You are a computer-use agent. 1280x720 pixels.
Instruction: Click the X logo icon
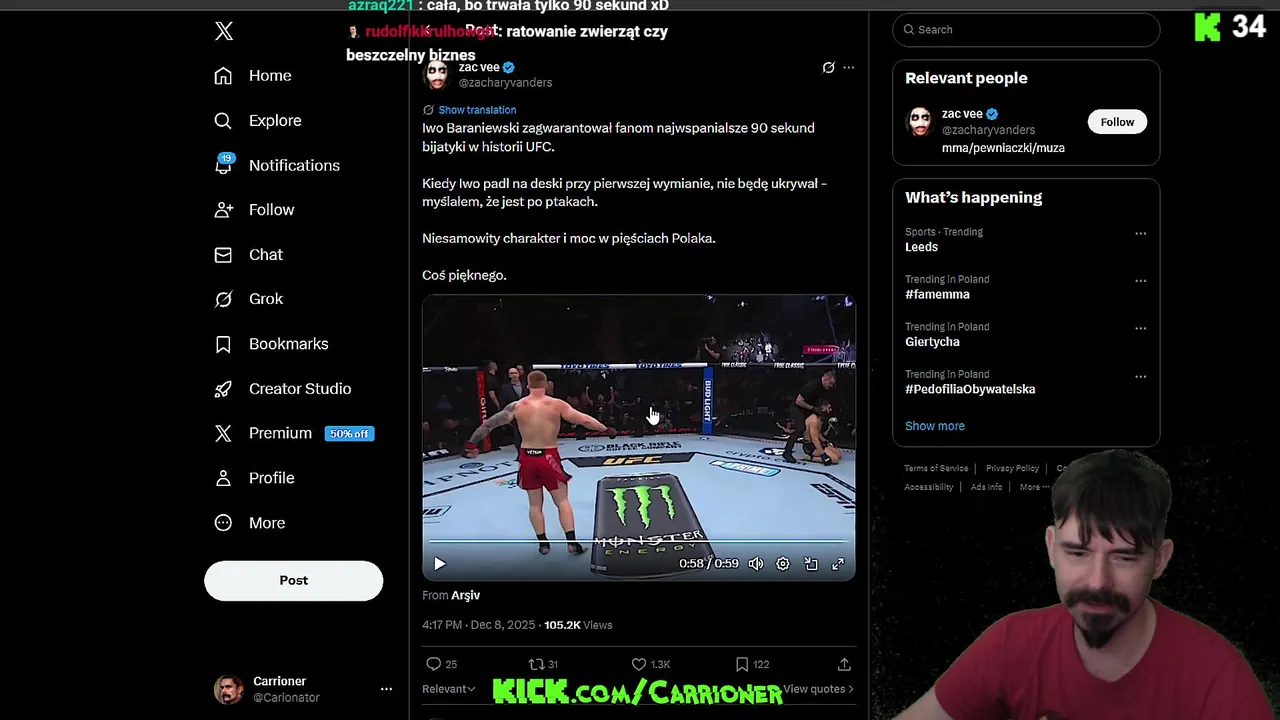[224, 31]
